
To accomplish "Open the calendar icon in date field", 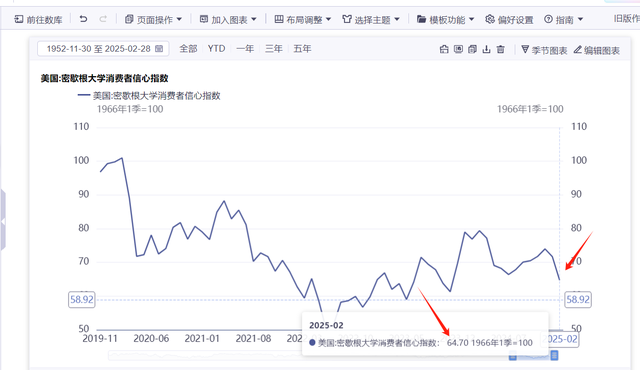I will point(159,49).
